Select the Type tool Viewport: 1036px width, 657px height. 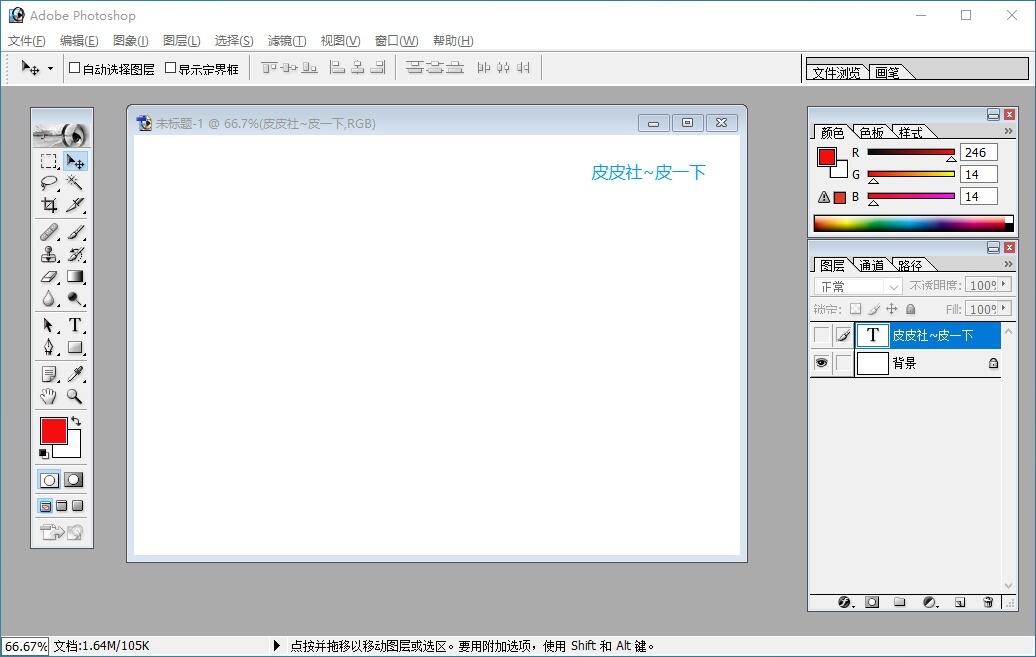[x=75, y=325]
